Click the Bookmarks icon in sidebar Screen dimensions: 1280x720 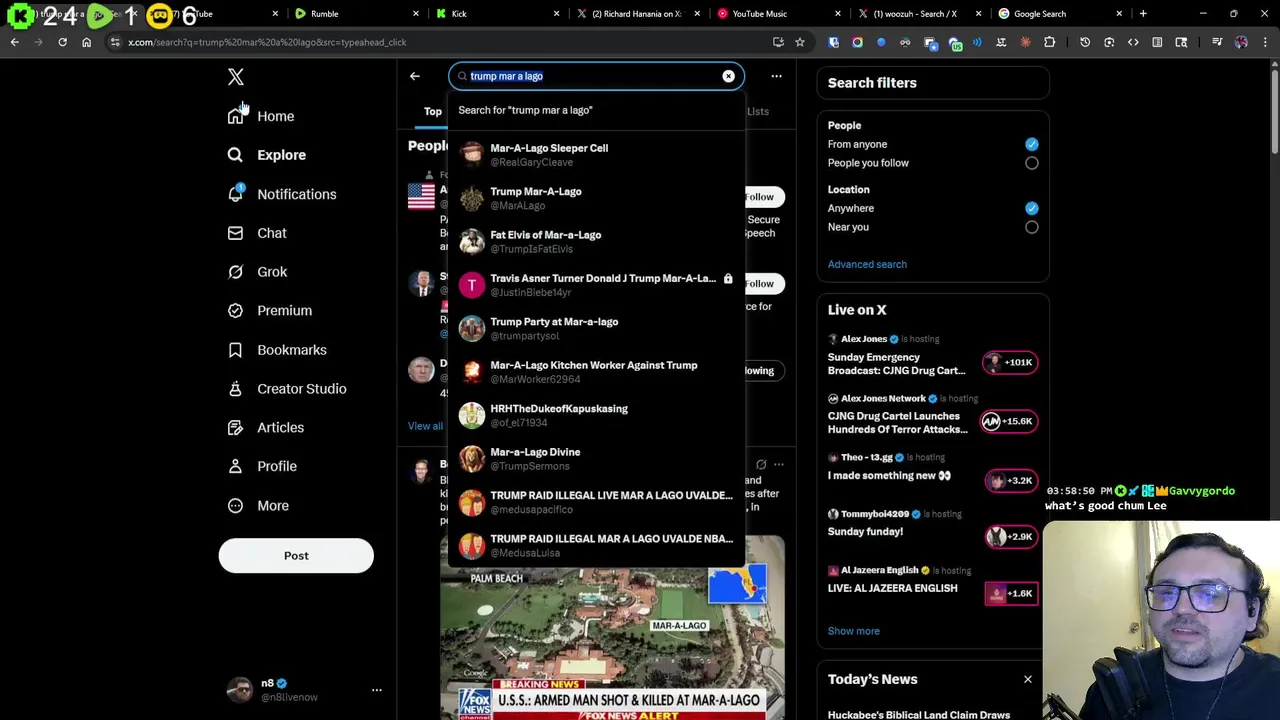point(235,350)
